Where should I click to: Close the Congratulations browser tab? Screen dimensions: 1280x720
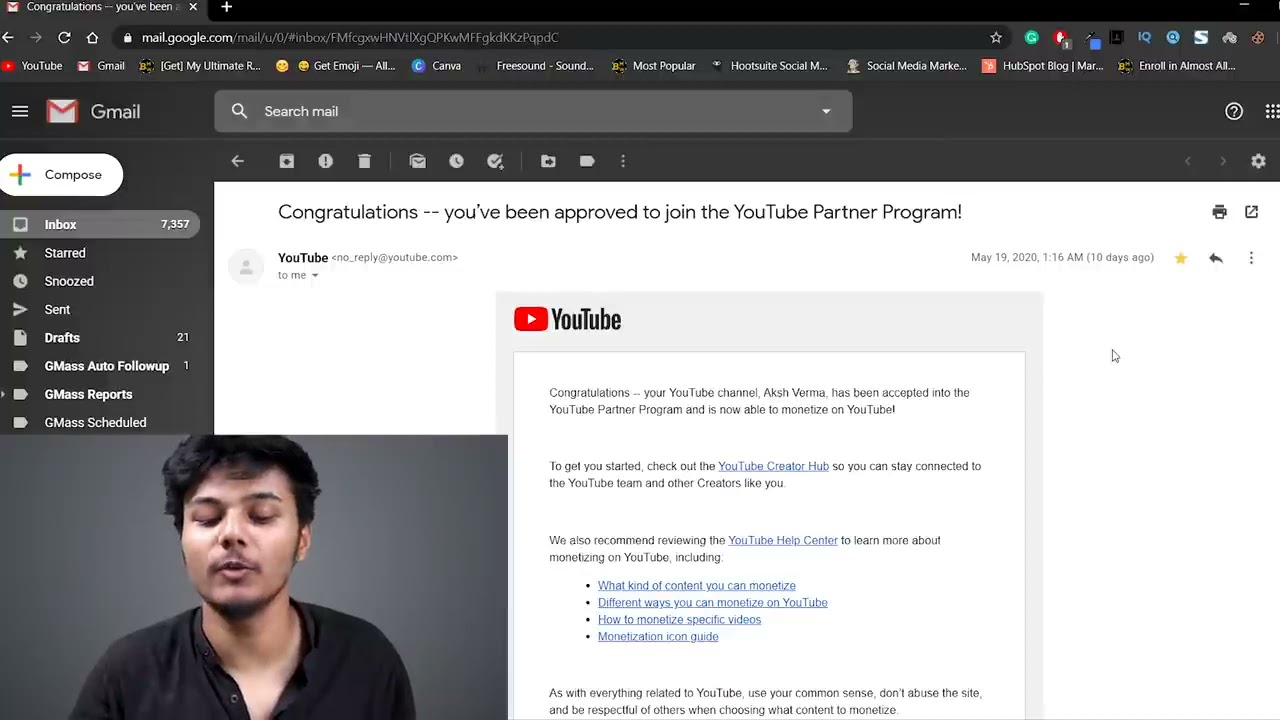tap(193, 7)
